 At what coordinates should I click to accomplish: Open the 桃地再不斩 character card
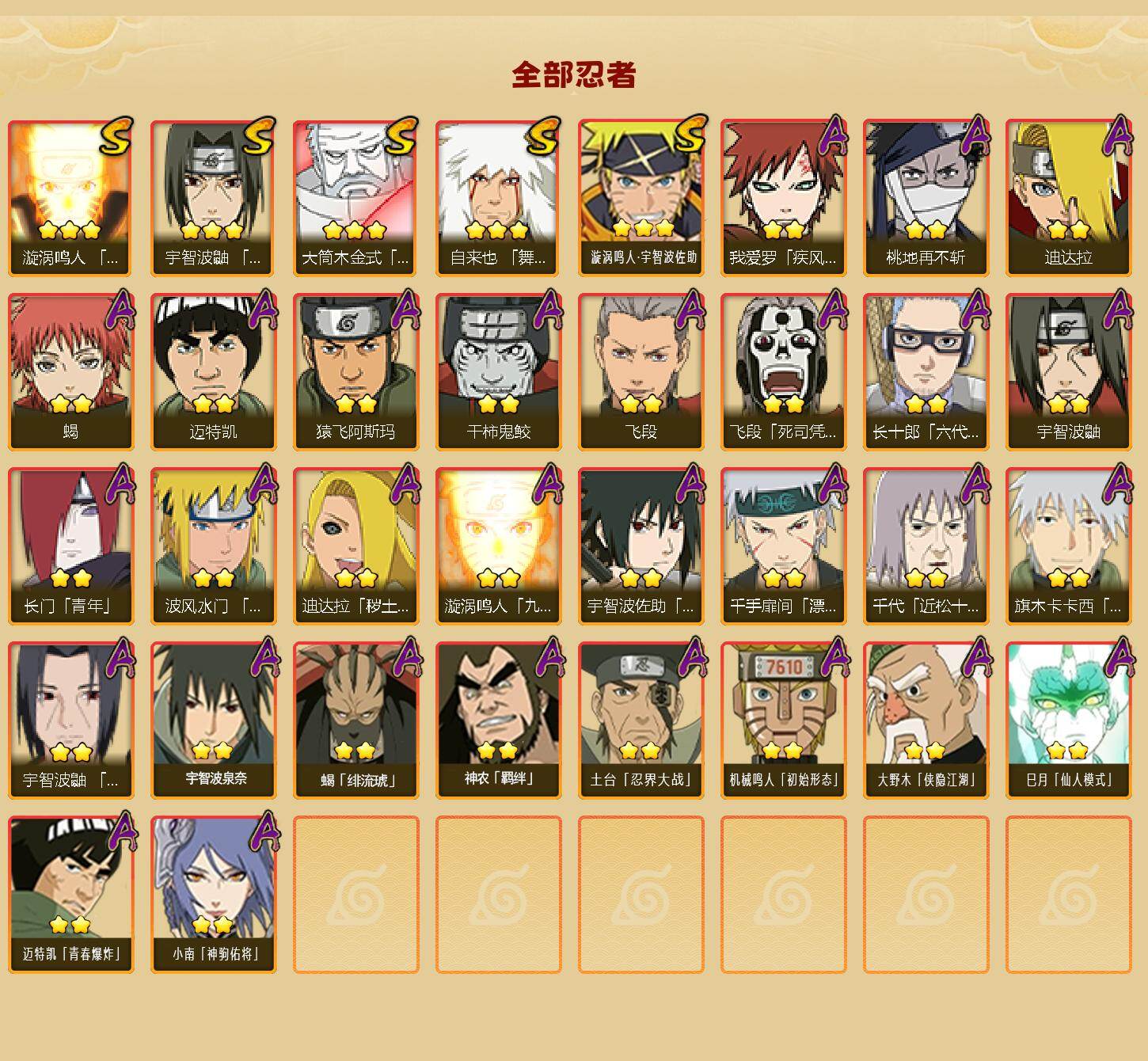(x=926, y=198)
